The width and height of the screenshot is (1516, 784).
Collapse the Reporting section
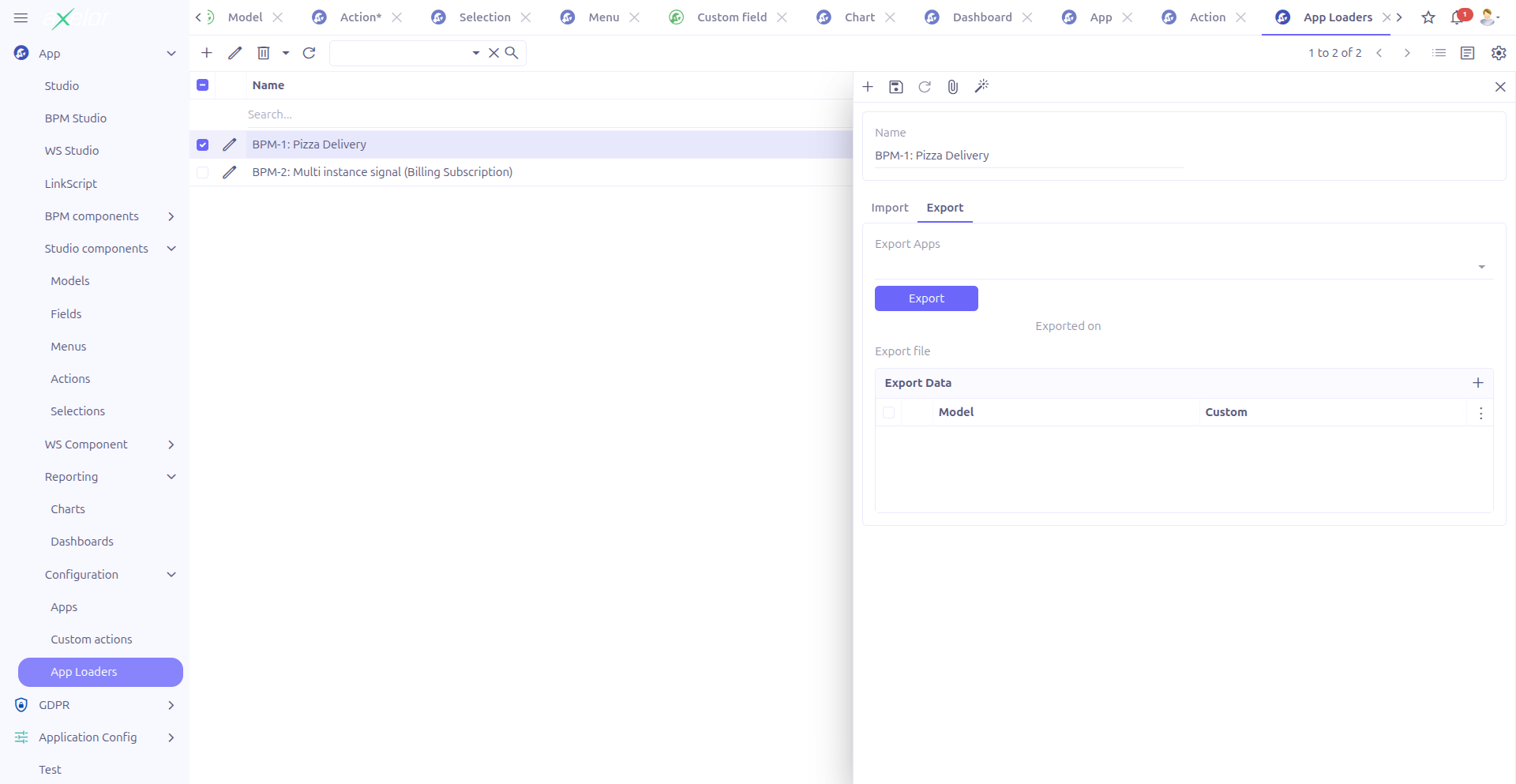click(171, 477)
